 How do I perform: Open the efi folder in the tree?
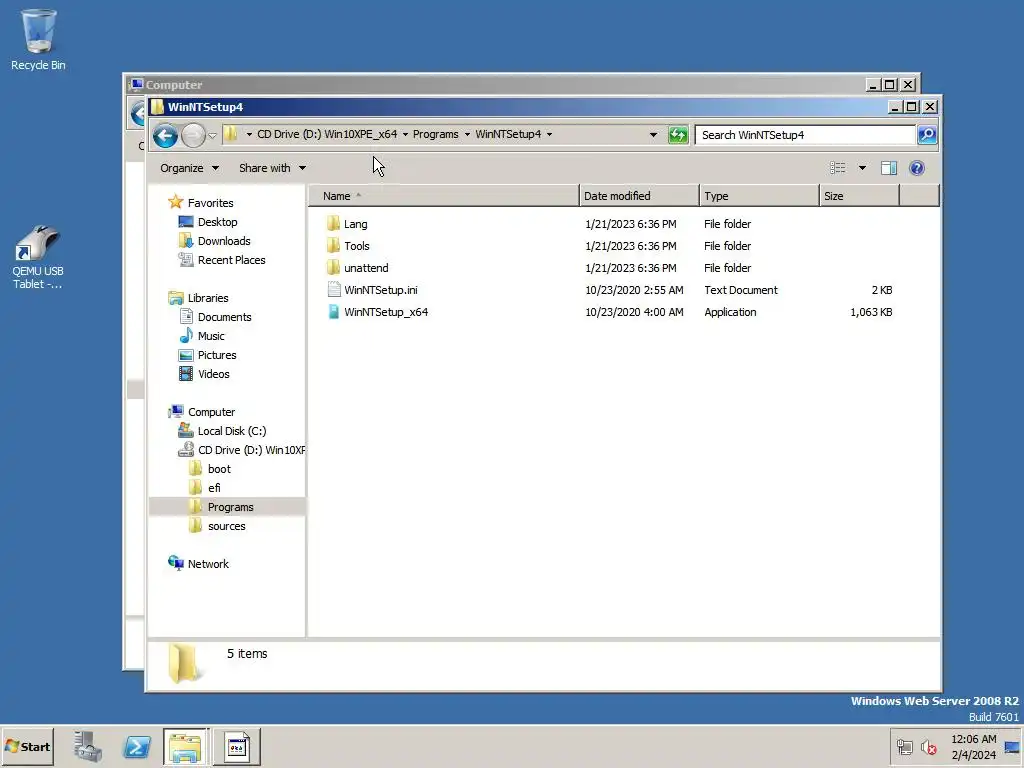click(214, 488)
